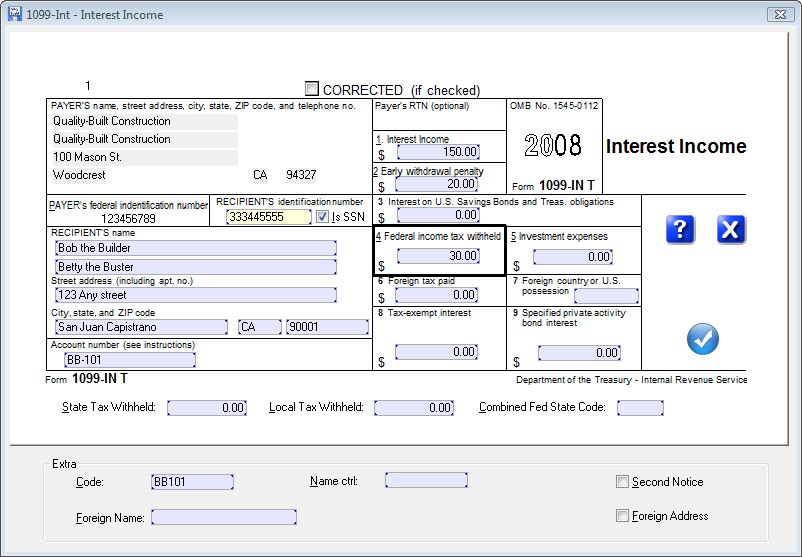Click the city field 'San Juan Capistrano'
Viewport: 802px width, 557px height.
(x=141, y=327)
